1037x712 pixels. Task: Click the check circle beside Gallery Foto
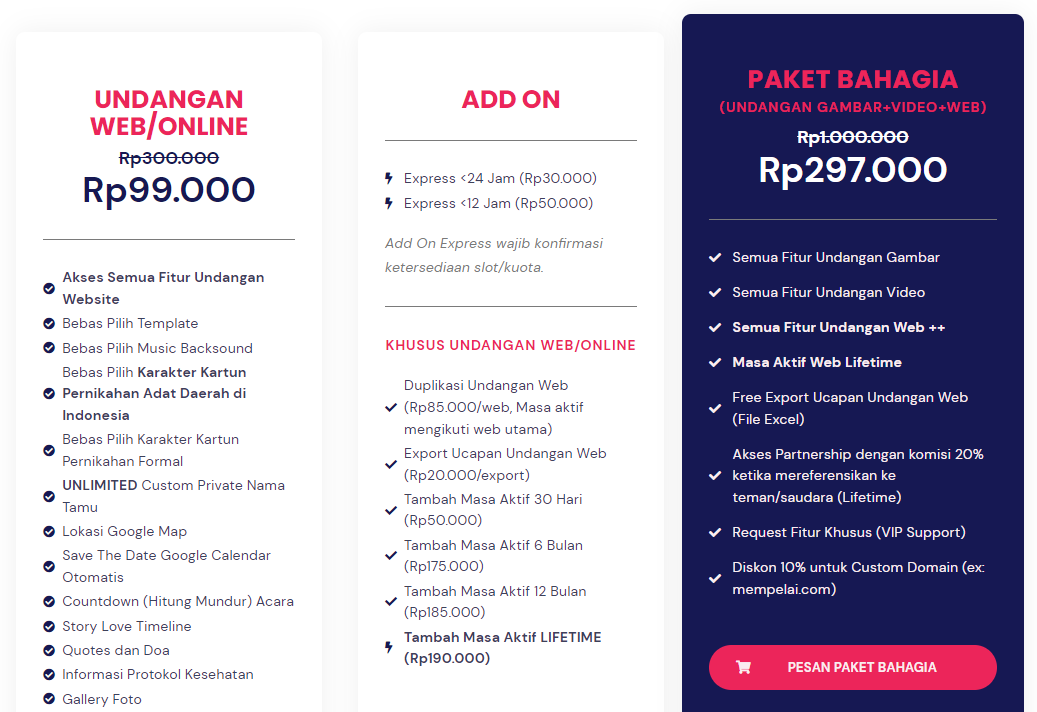click(x=49, y=699)
